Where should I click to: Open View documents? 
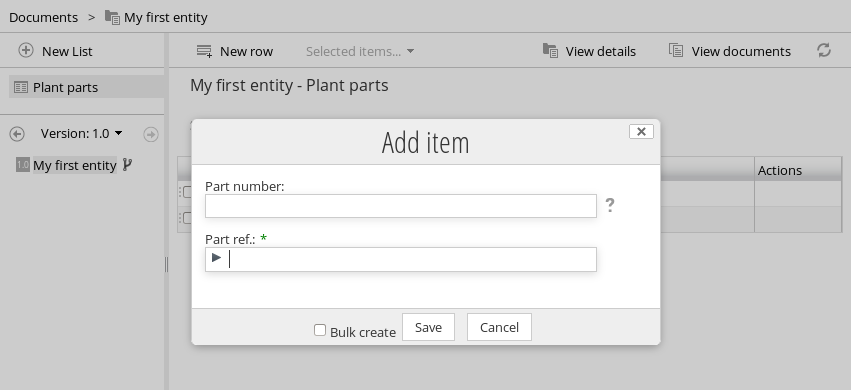tap(741, 51)
